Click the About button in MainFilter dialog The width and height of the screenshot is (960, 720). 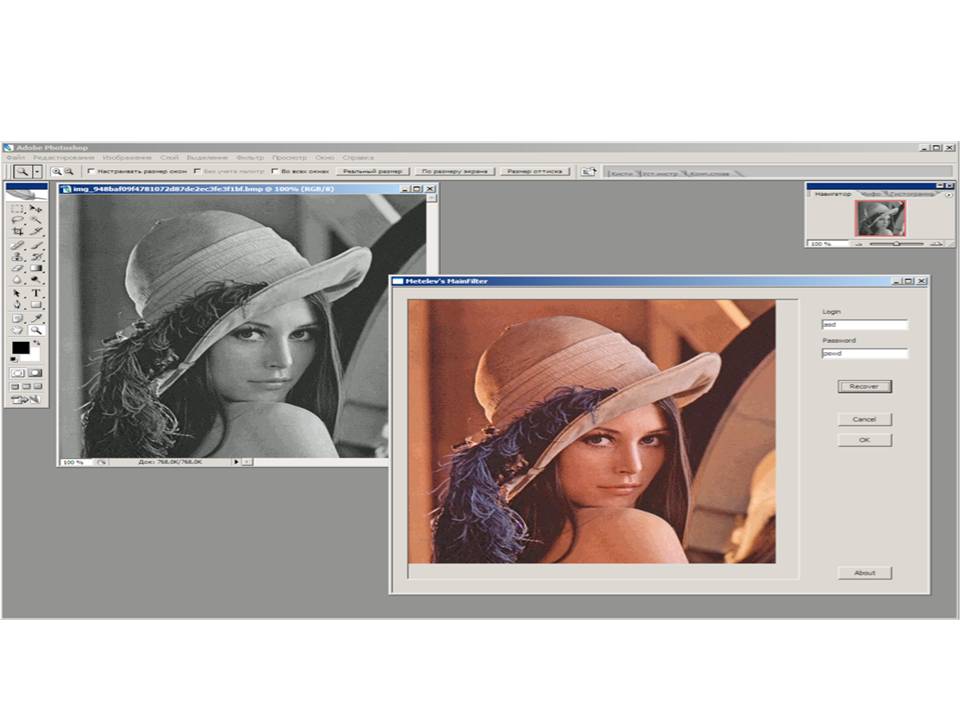(x=864, y=573)
